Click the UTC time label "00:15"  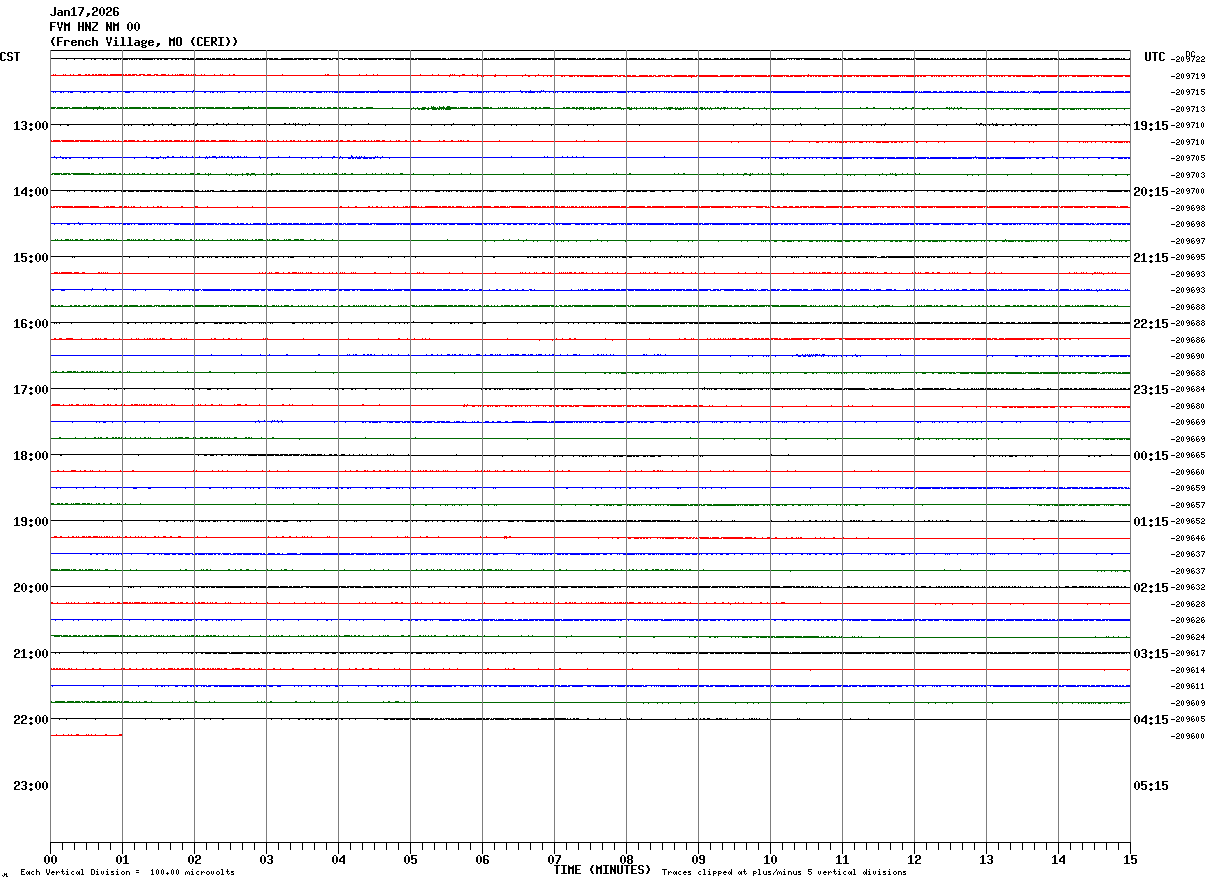point(1151,455)
